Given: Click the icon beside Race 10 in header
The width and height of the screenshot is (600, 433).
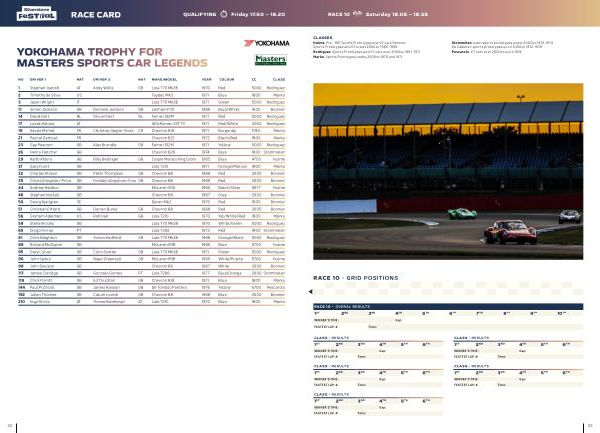Looking at the screenshot, I should pos(357,14).
